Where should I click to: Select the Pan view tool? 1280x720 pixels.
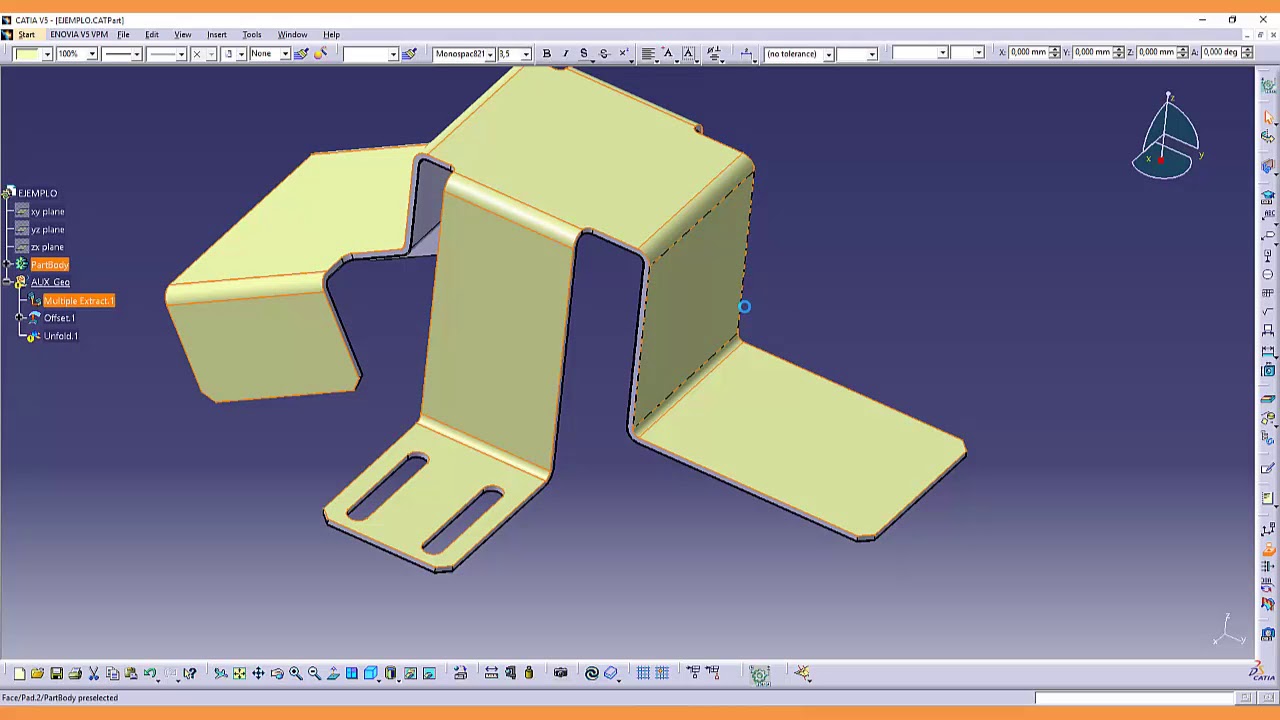point(258,673)
